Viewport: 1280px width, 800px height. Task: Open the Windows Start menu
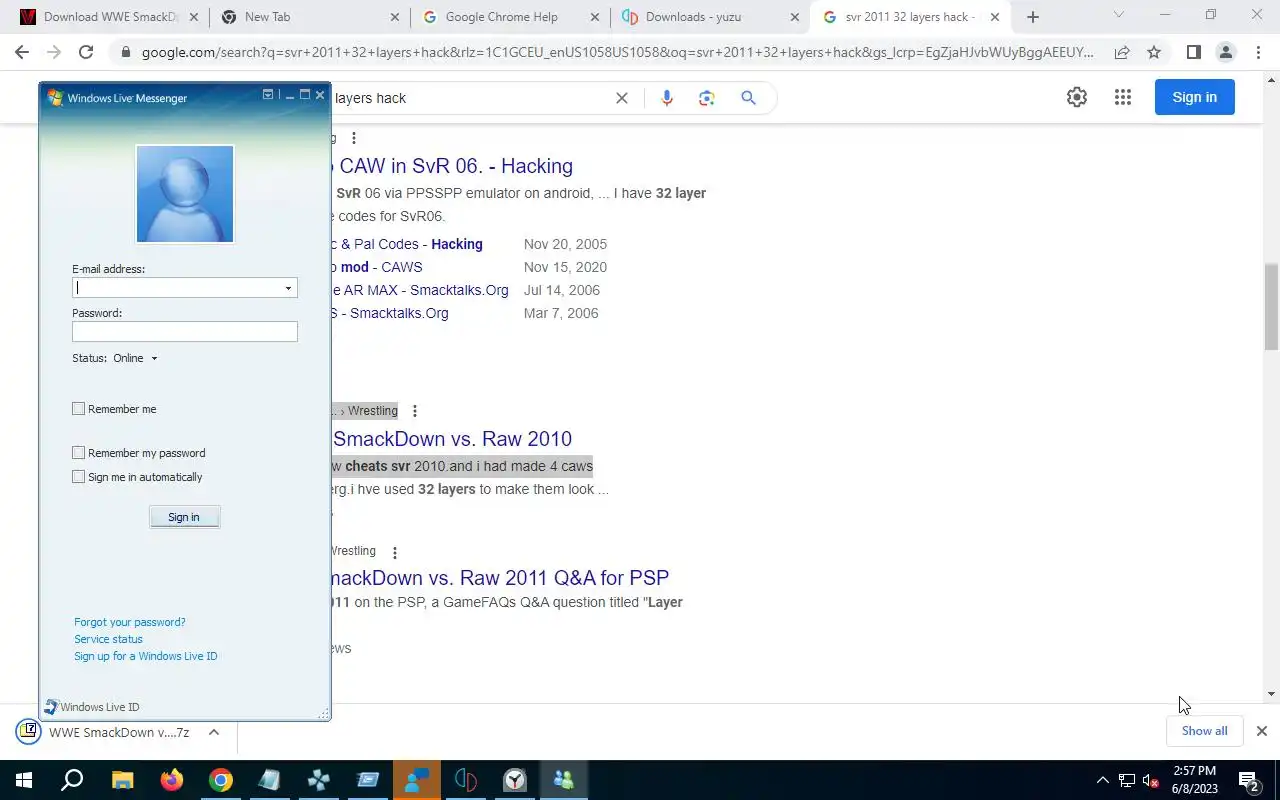tap(24, 780)
